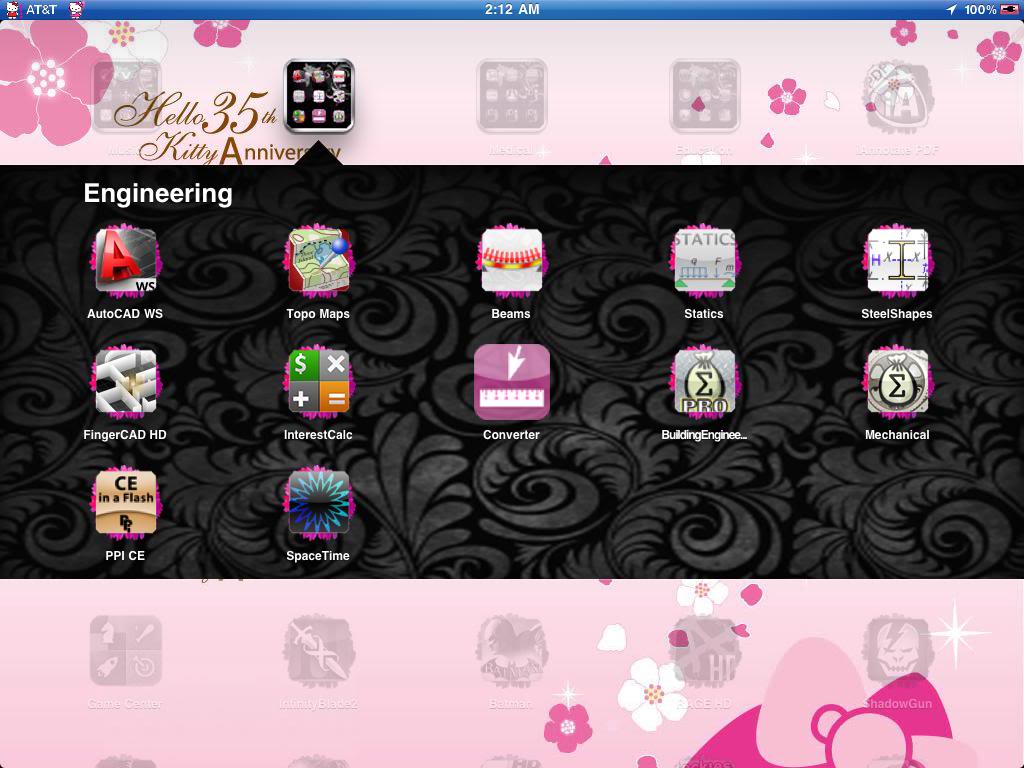Open the PPI CE in a Flash app
This screenshot has height=768, width=1024.
(125, 503)
